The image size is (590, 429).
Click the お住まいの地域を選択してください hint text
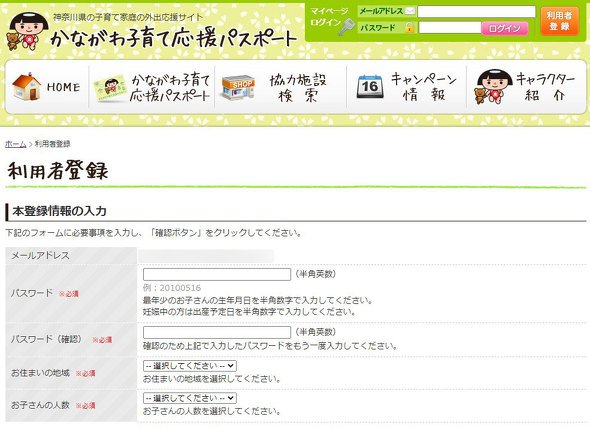click(x=212, y=379)
